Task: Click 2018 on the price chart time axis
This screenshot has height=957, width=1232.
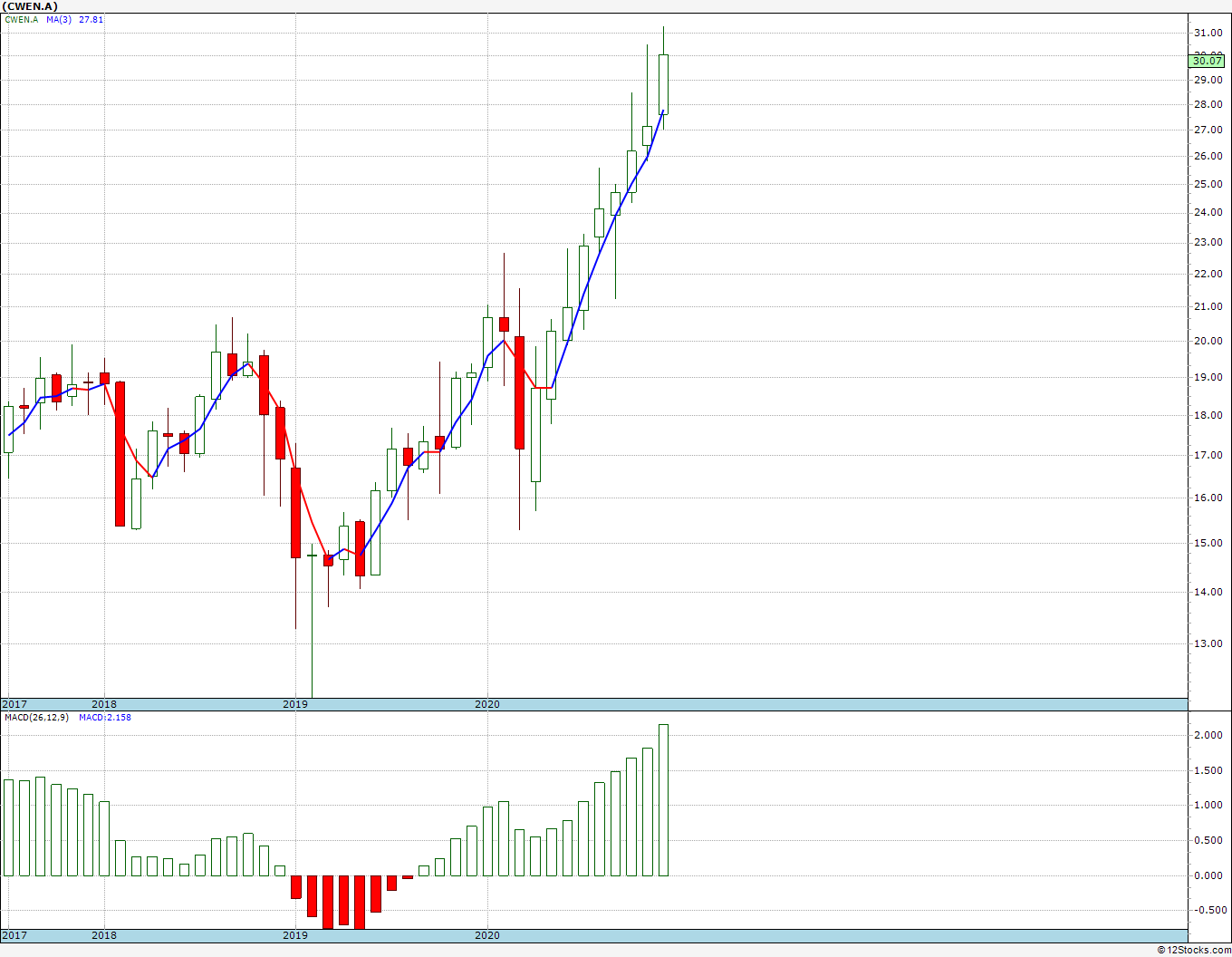Action: [104, 704]
